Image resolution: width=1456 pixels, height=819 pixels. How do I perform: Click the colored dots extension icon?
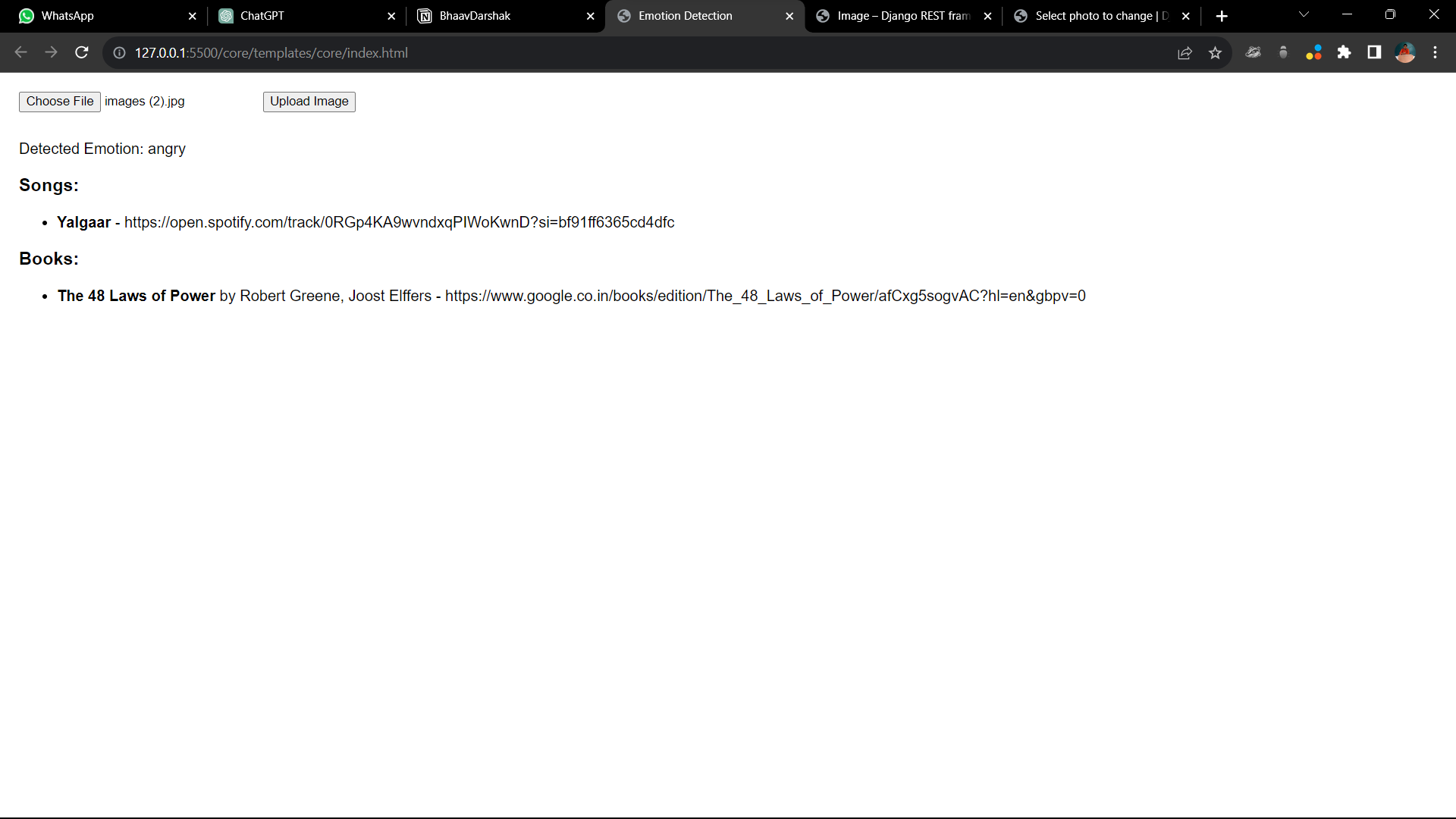tap(1313, 52)
